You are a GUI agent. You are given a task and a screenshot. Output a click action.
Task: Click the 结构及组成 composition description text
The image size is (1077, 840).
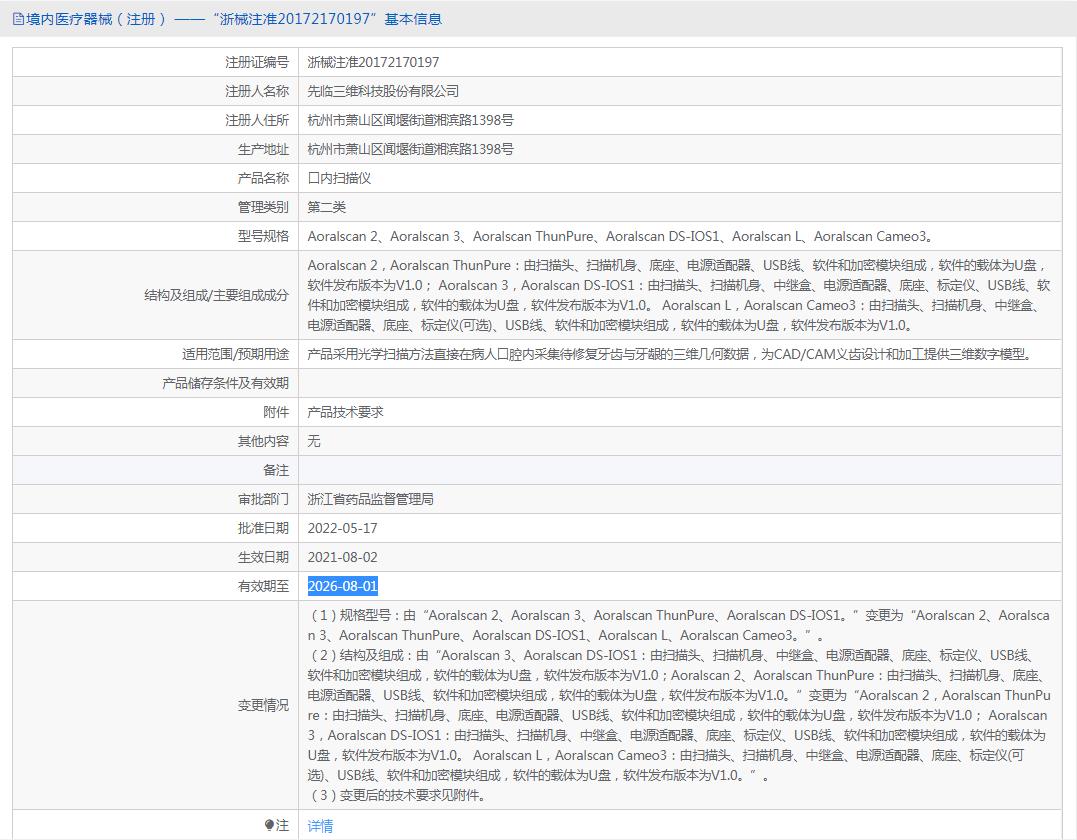(679, 295)
